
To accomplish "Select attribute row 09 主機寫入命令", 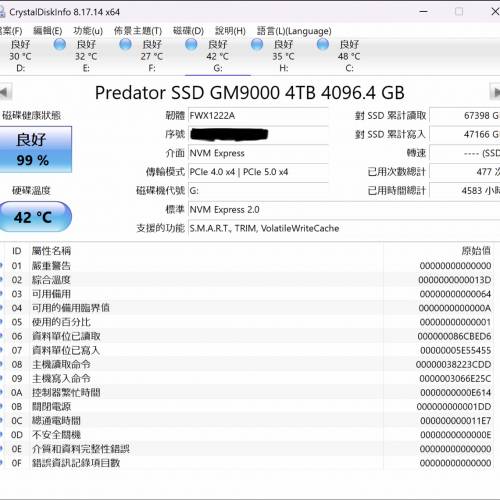I will (247, 379).
